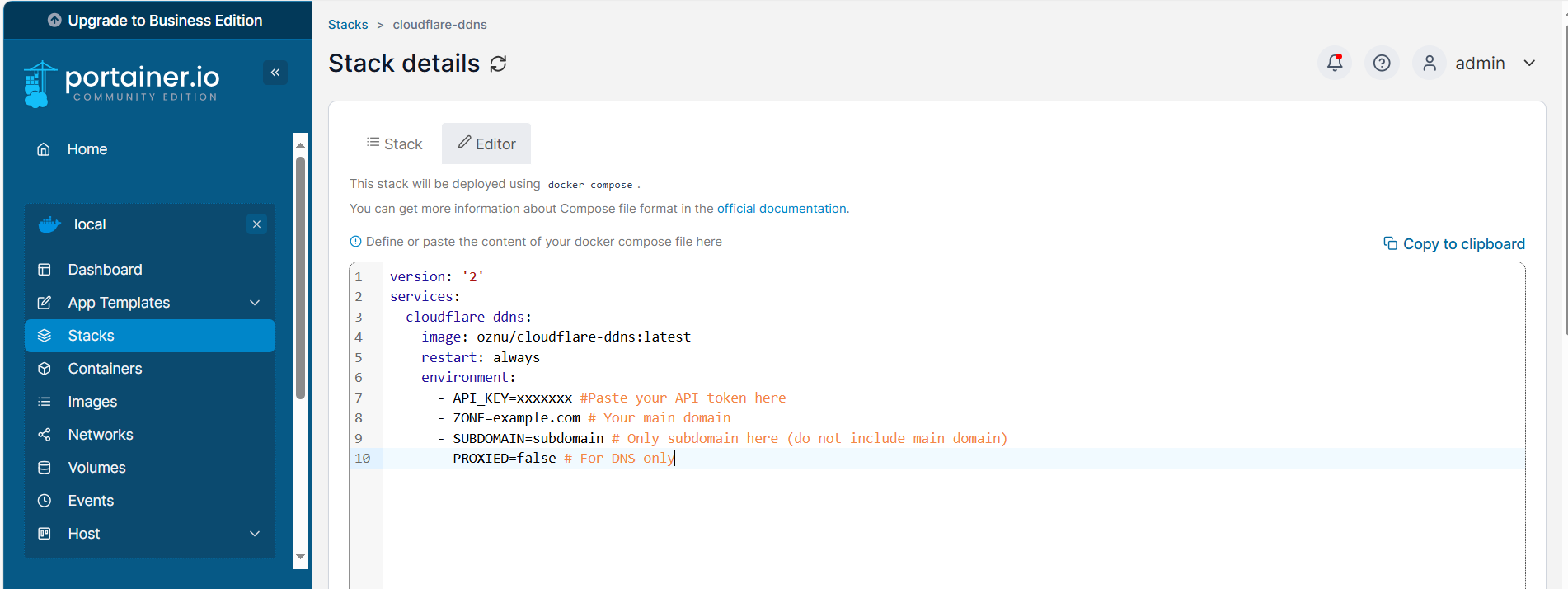
Task: Click the Images list icon
Action: [x=45, y=402]
